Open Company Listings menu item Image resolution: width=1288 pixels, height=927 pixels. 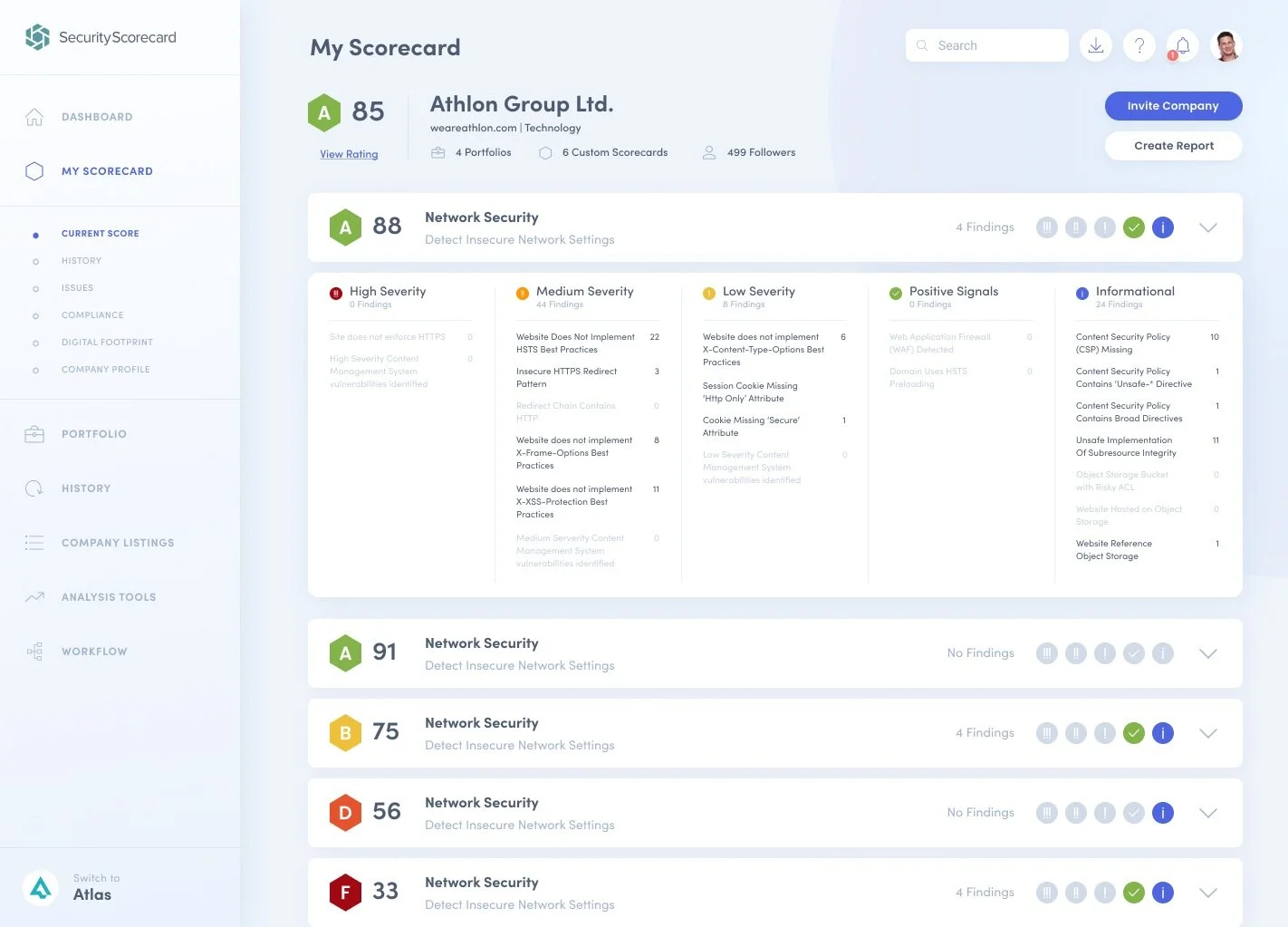(118, 543)
